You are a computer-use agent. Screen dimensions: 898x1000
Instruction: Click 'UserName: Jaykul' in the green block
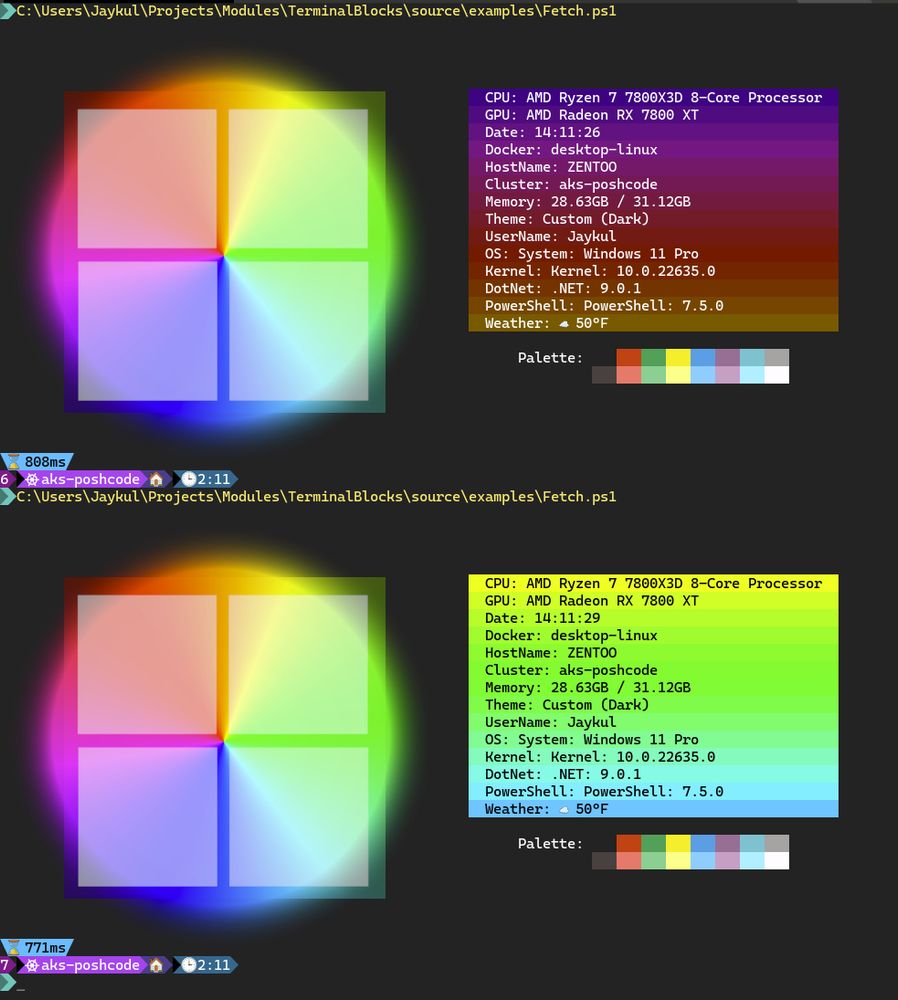pyautogui.click(x=550, y=722)
